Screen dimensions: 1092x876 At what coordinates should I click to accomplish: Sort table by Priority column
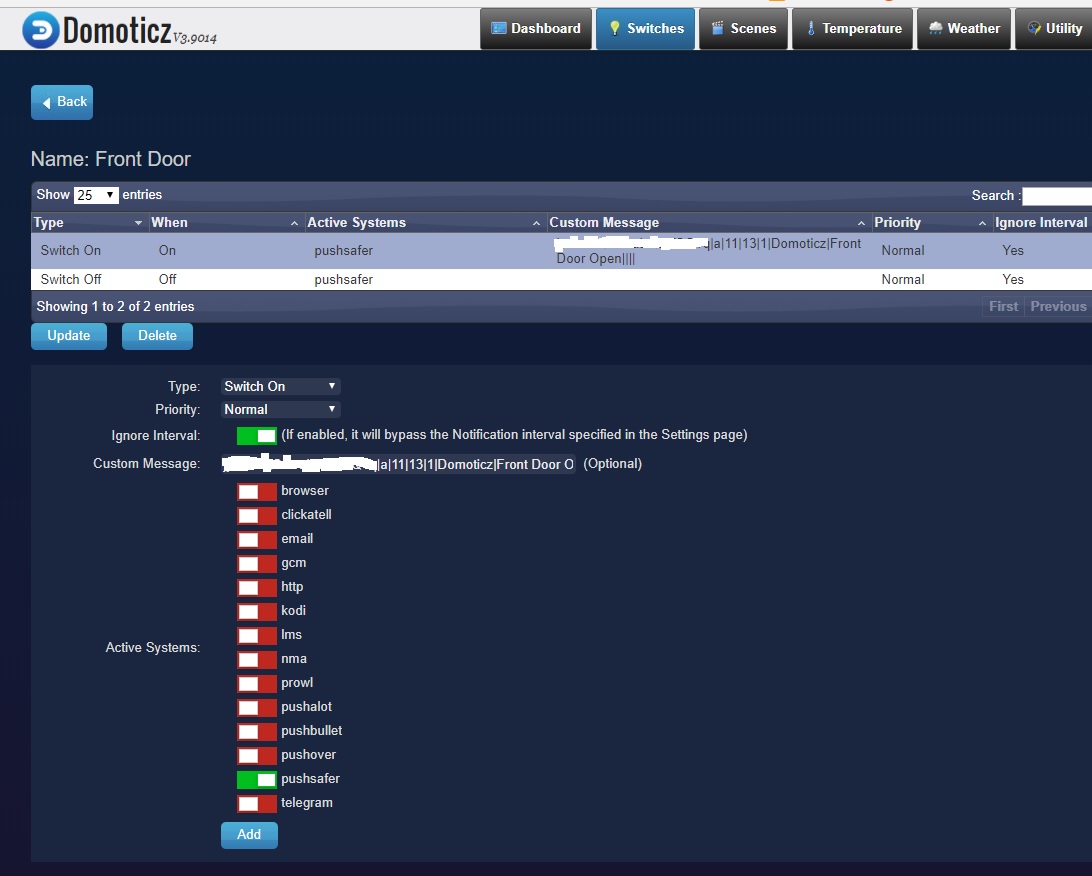pos(931,222)
